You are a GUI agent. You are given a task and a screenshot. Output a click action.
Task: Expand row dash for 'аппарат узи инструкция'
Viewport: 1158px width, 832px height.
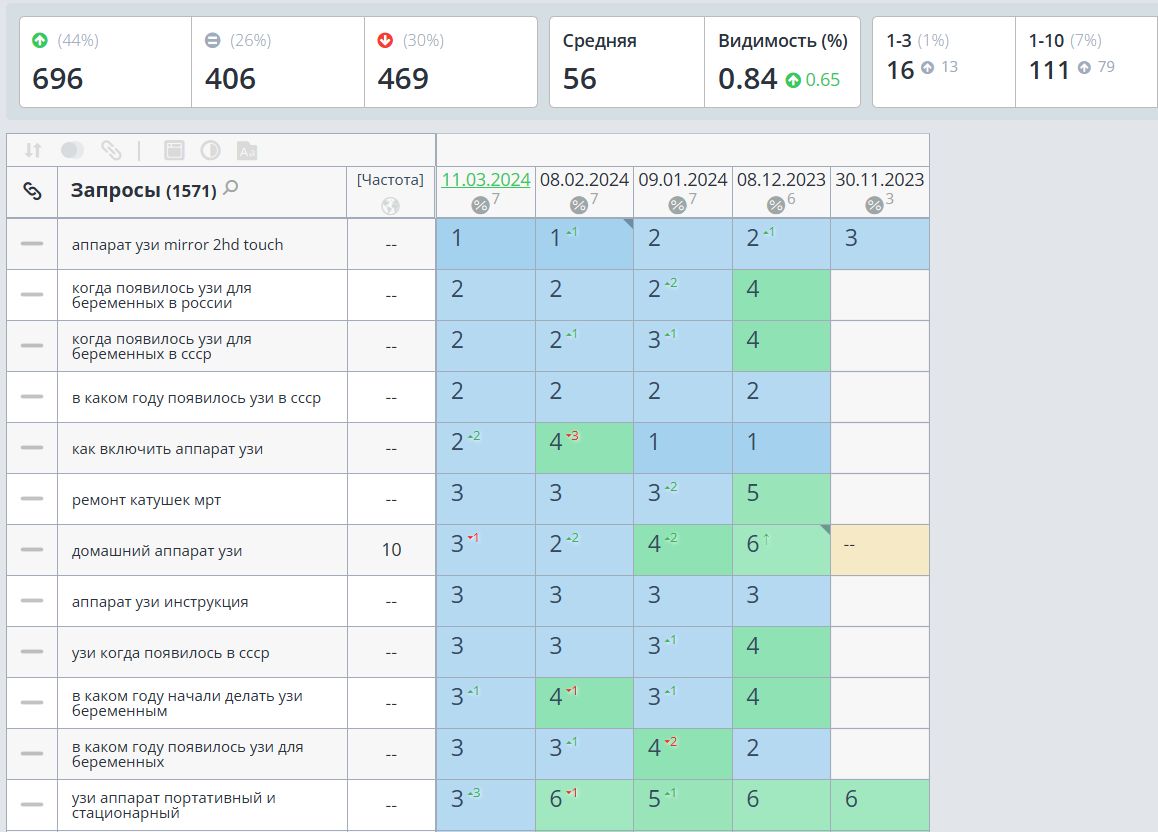[32, 601]
